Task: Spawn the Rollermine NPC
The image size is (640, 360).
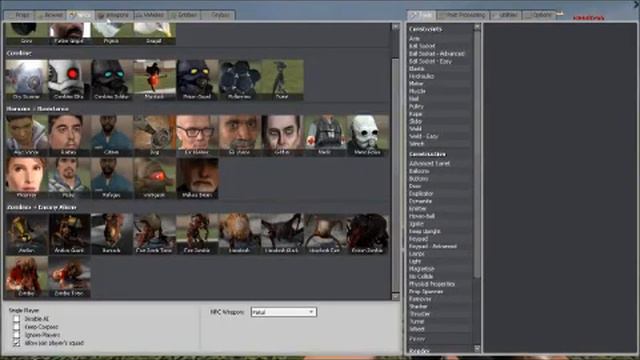Action: click(239, 80)
